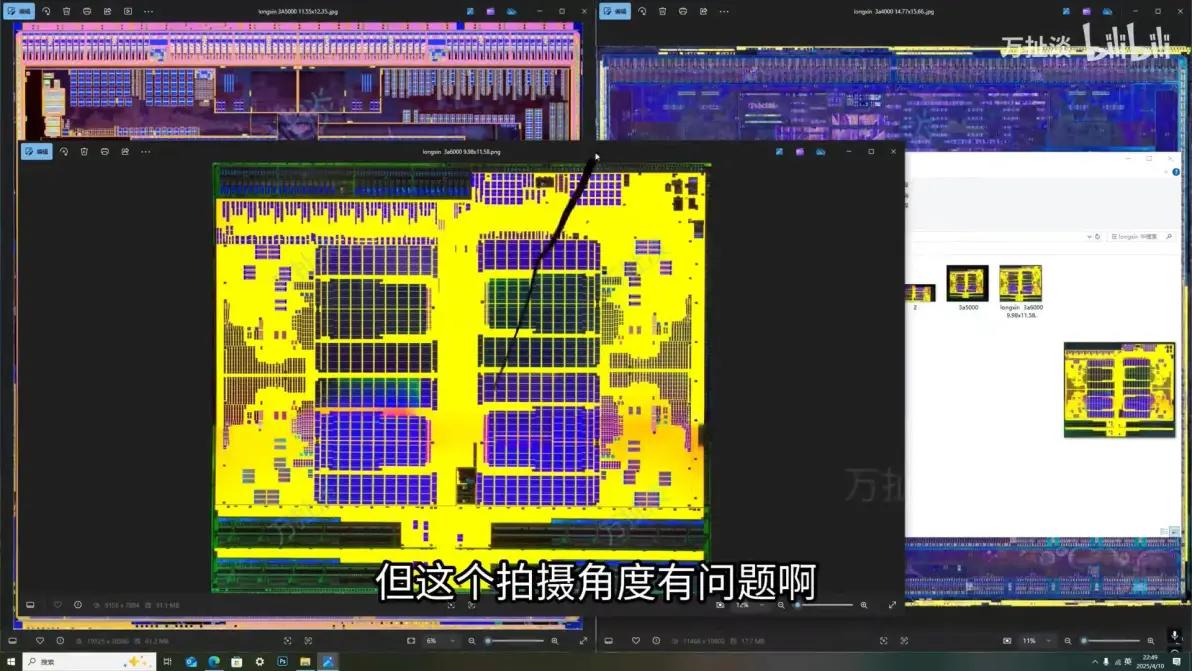Favorite the image in 3a4000 window
Viewport: 1192px width, 671px height.
(x=636, y=641)
